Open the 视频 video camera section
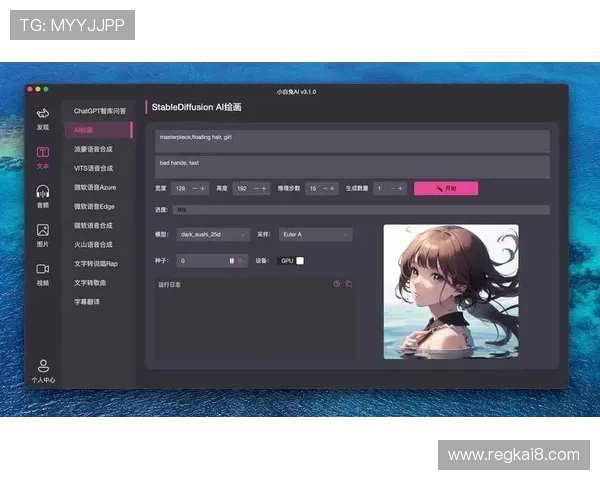The height and width of the screenshot is (480, 600). pyautogui.click(x=43, y=274)
